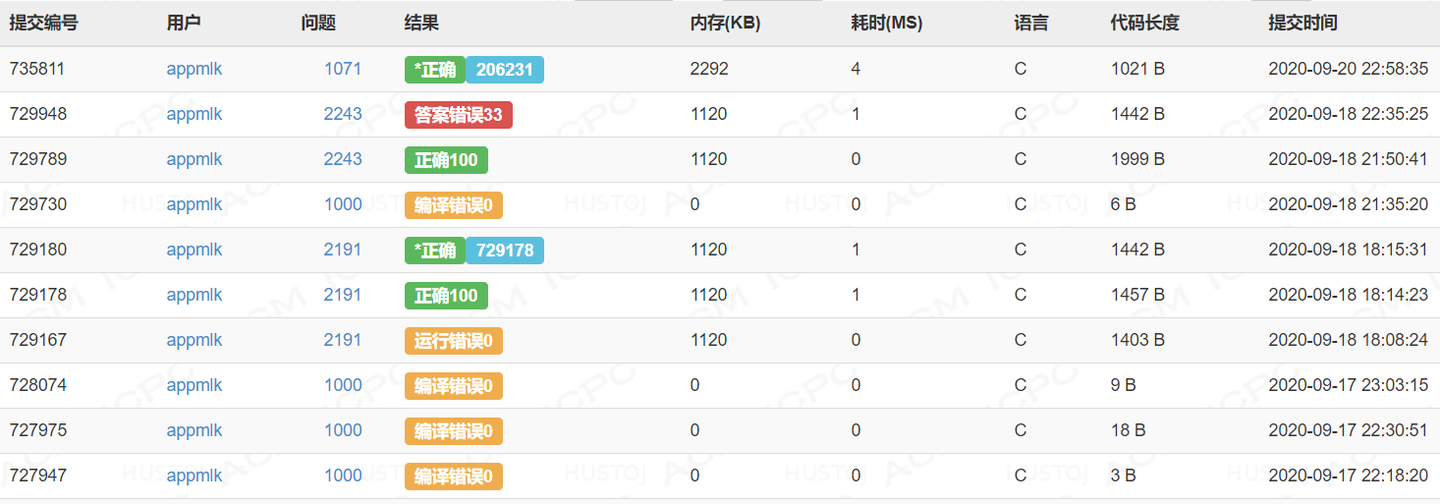Open the red 答案错误33 result badge
Viewport: 1440px width, 504px height.
(458, 115)
